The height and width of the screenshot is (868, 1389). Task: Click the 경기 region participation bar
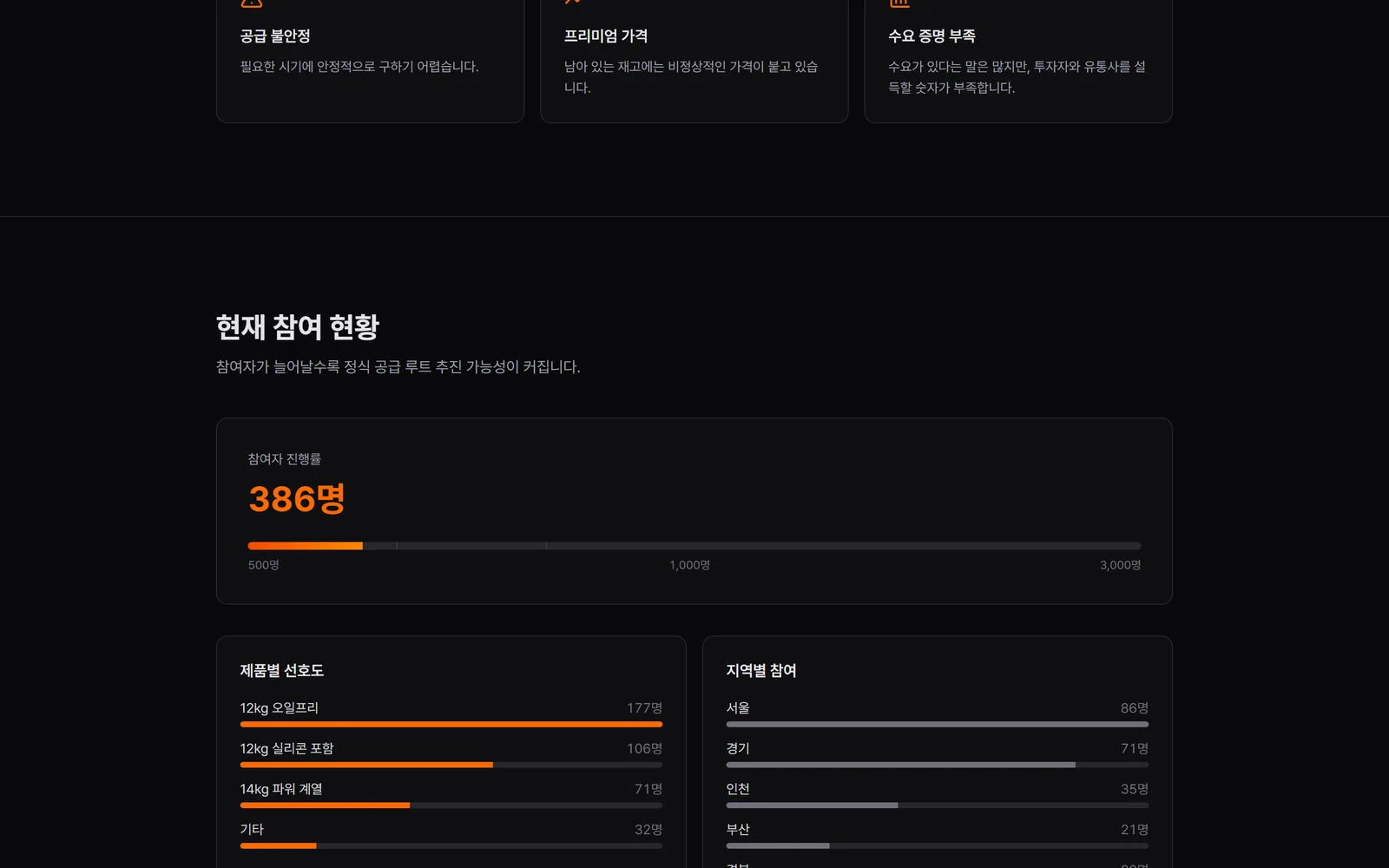point(938,765)
